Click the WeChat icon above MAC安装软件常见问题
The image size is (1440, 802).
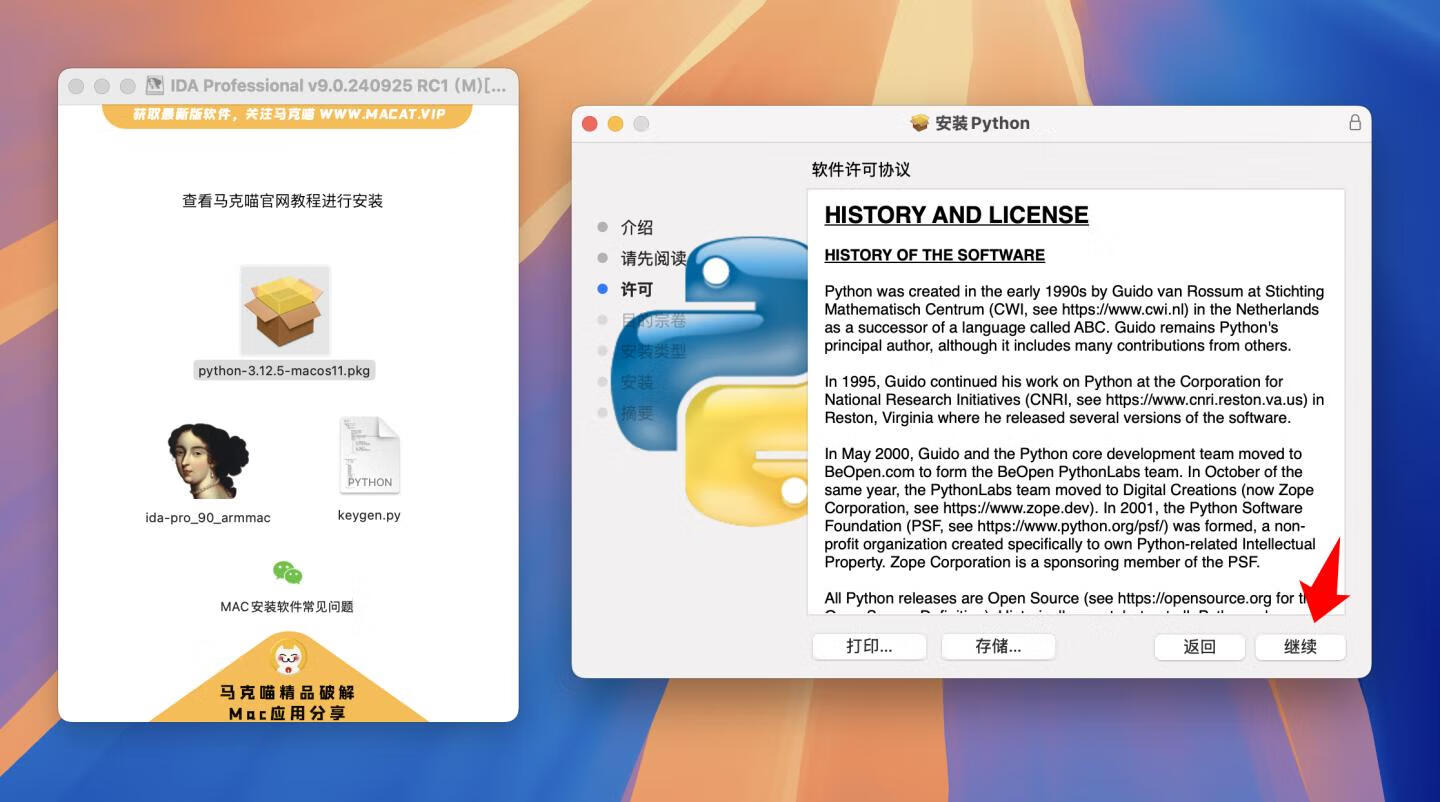288,574
